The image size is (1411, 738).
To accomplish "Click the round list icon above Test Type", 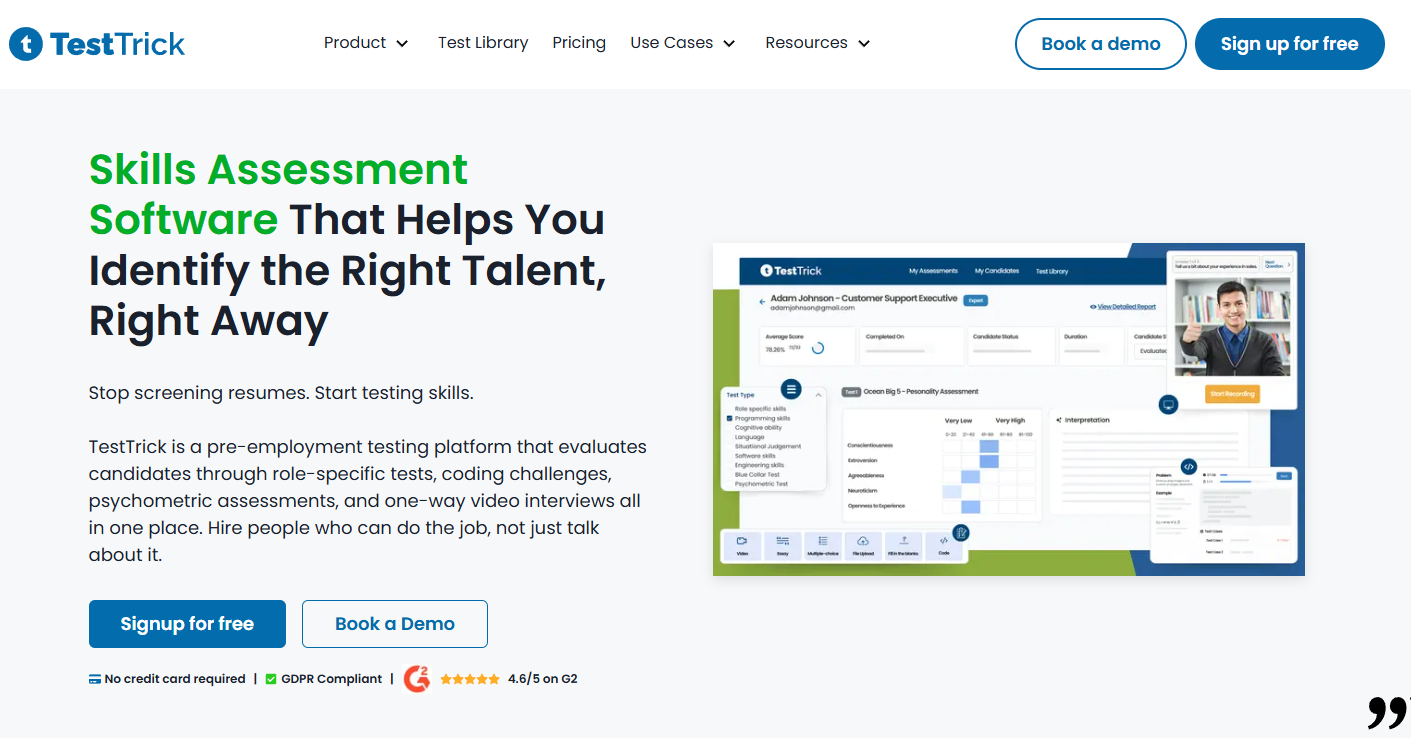I will (x=791, y=389).
